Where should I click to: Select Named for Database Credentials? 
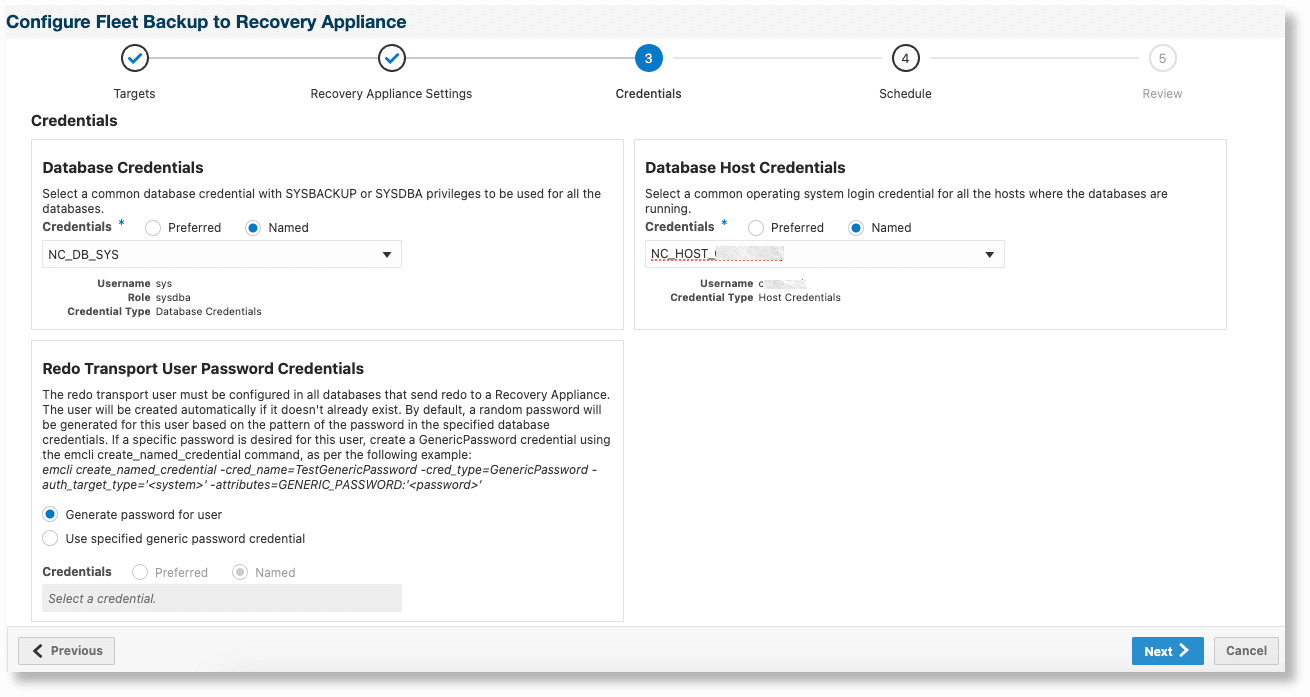click(x=253, y=228)
